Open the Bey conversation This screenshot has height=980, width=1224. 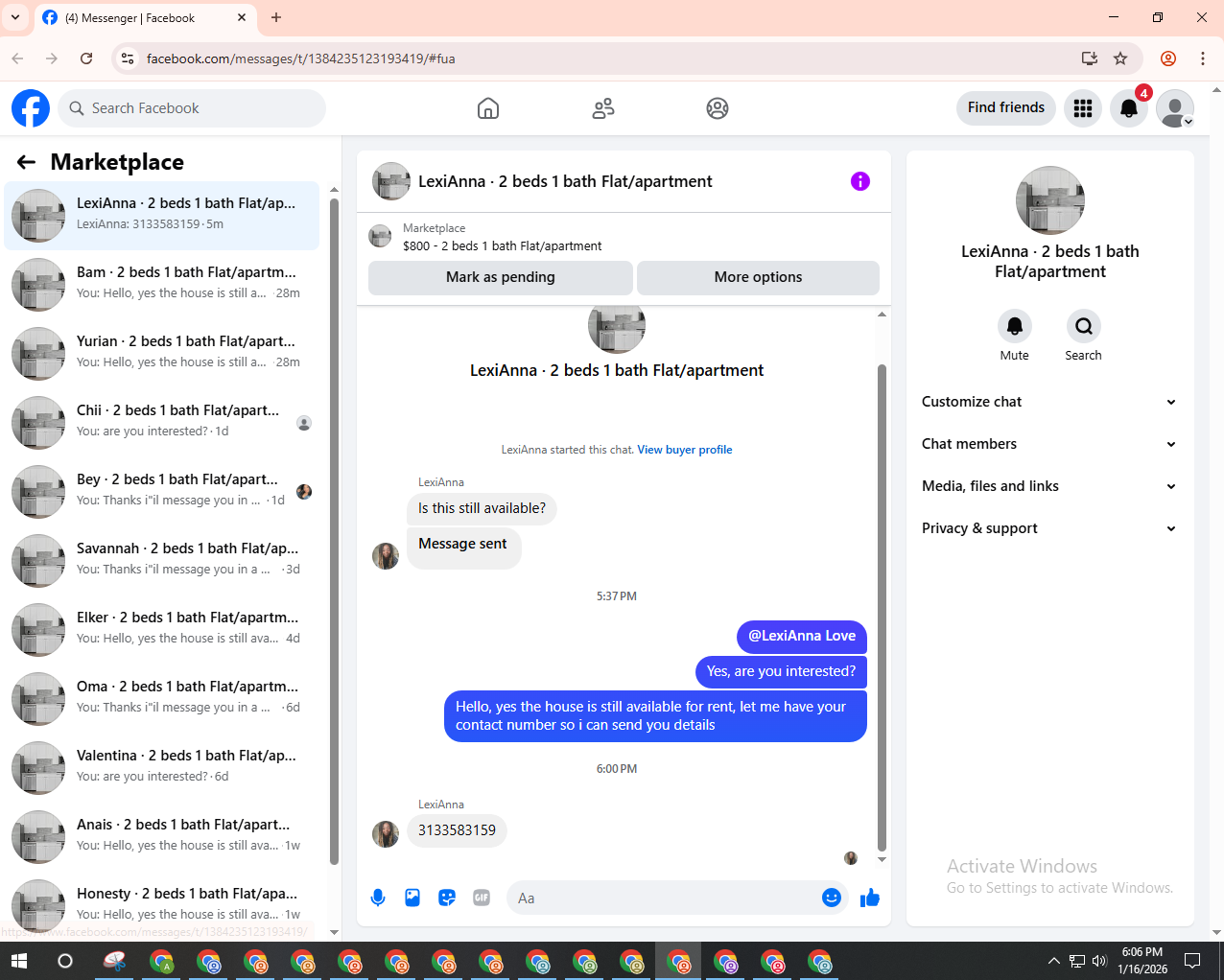[x=162, y=492]
